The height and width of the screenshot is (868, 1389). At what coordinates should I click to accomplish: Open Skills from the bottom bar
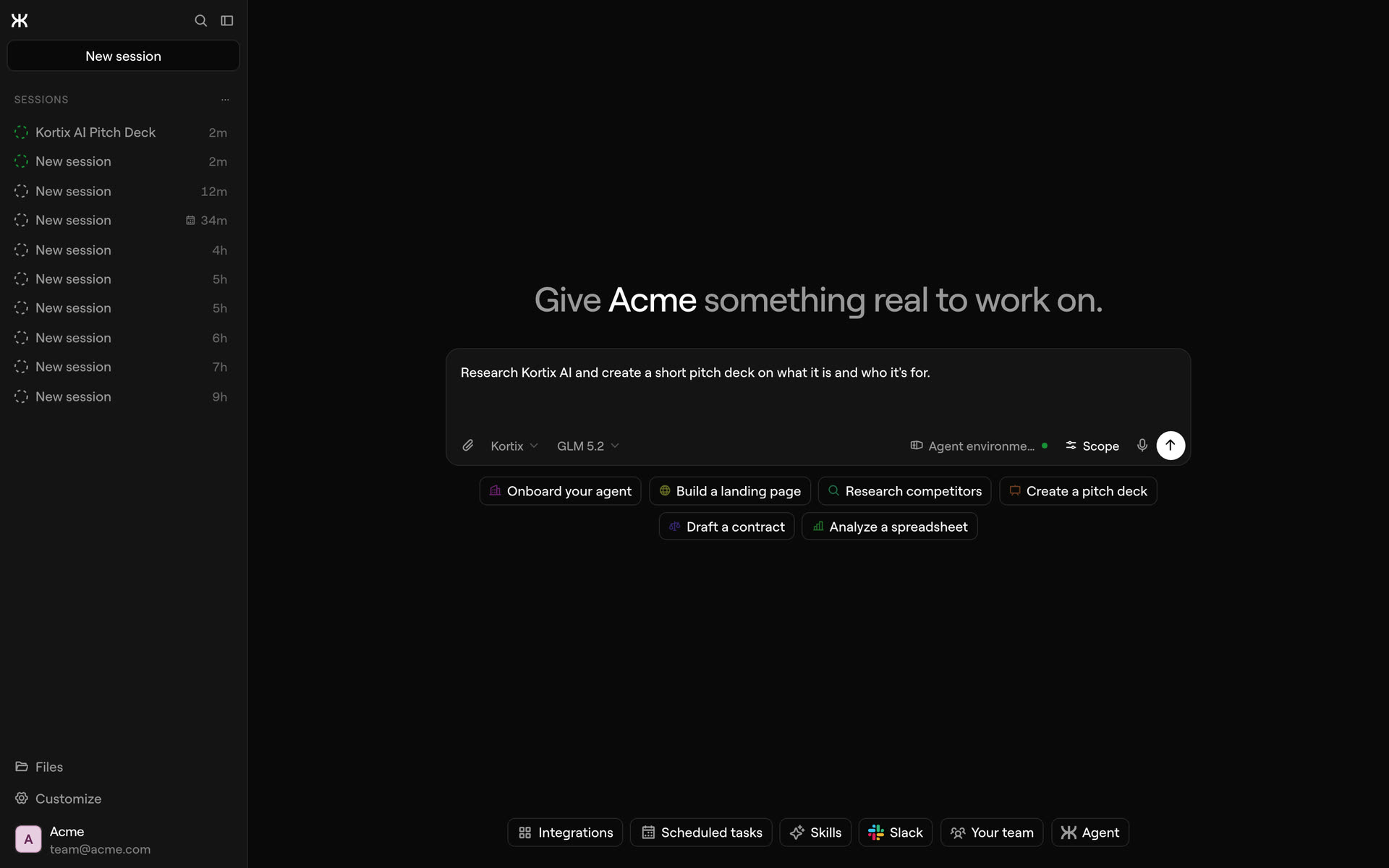coord(815,833)
